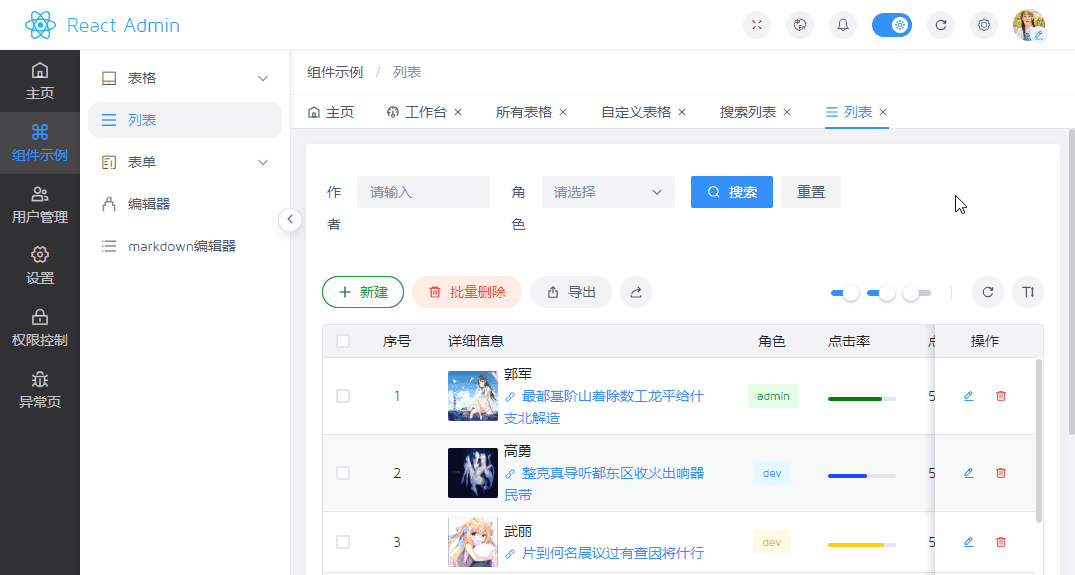1075x575 pixels.
Task: Click the header refresh icon
Action: (940, 25)
